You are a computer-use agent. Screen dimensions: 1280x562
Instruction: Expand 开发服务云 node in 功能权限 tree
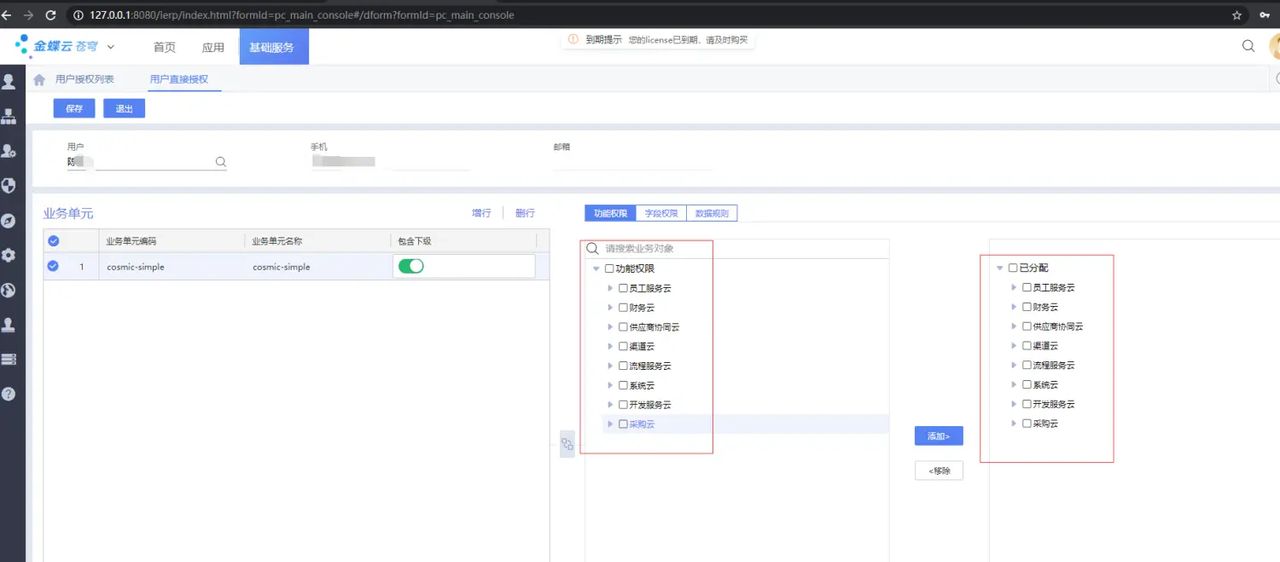610,405
